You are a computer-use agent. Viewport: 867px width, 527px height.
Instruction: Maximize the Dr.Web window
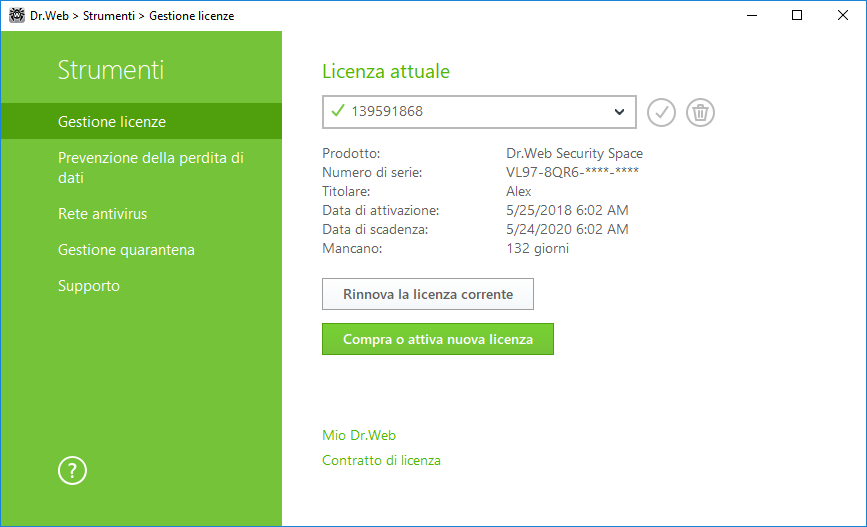tap(797, 15)
